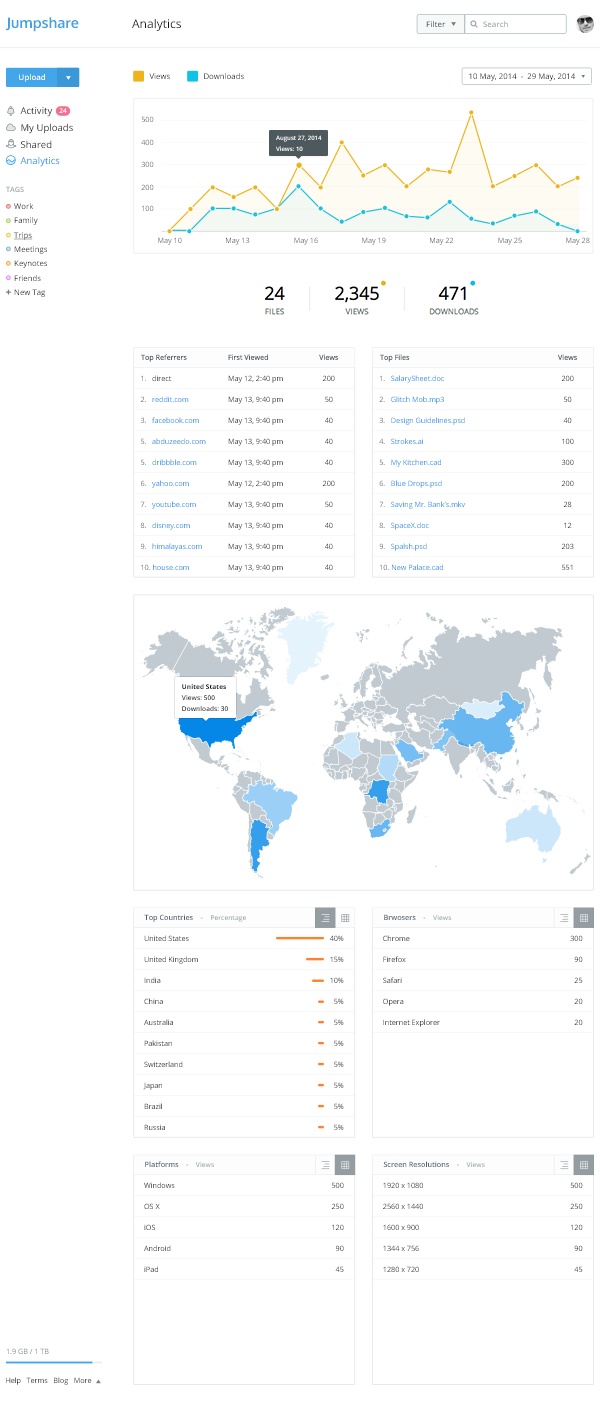600x1409 pixels.
Task: Open the date range selector
Action: 526,75
